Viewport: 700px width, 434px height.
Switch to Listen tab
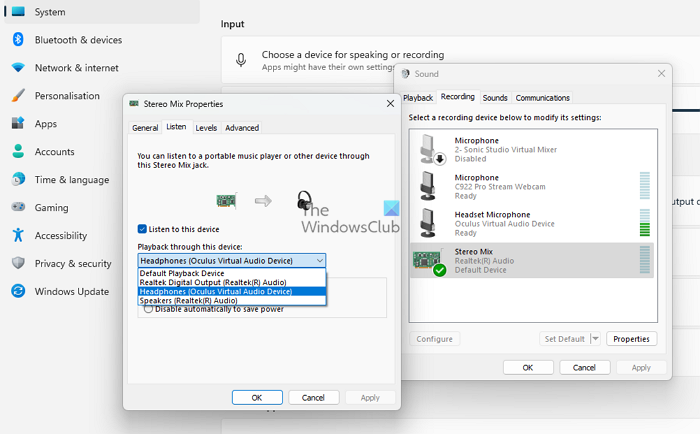[176, 127]
